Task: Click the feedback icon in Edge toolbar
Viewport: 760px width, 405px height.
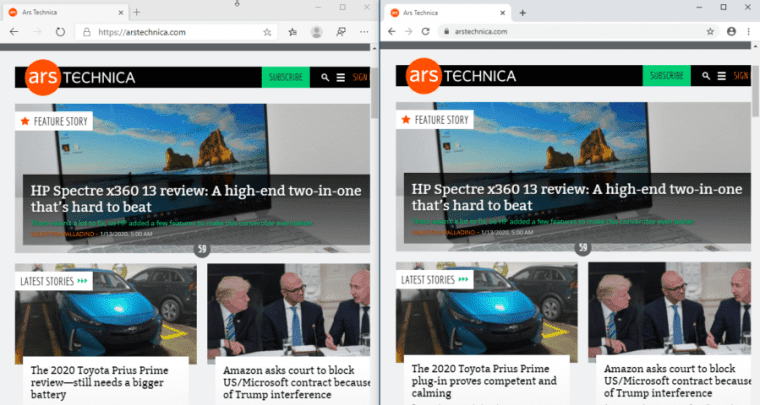Action: click(341, 32)
